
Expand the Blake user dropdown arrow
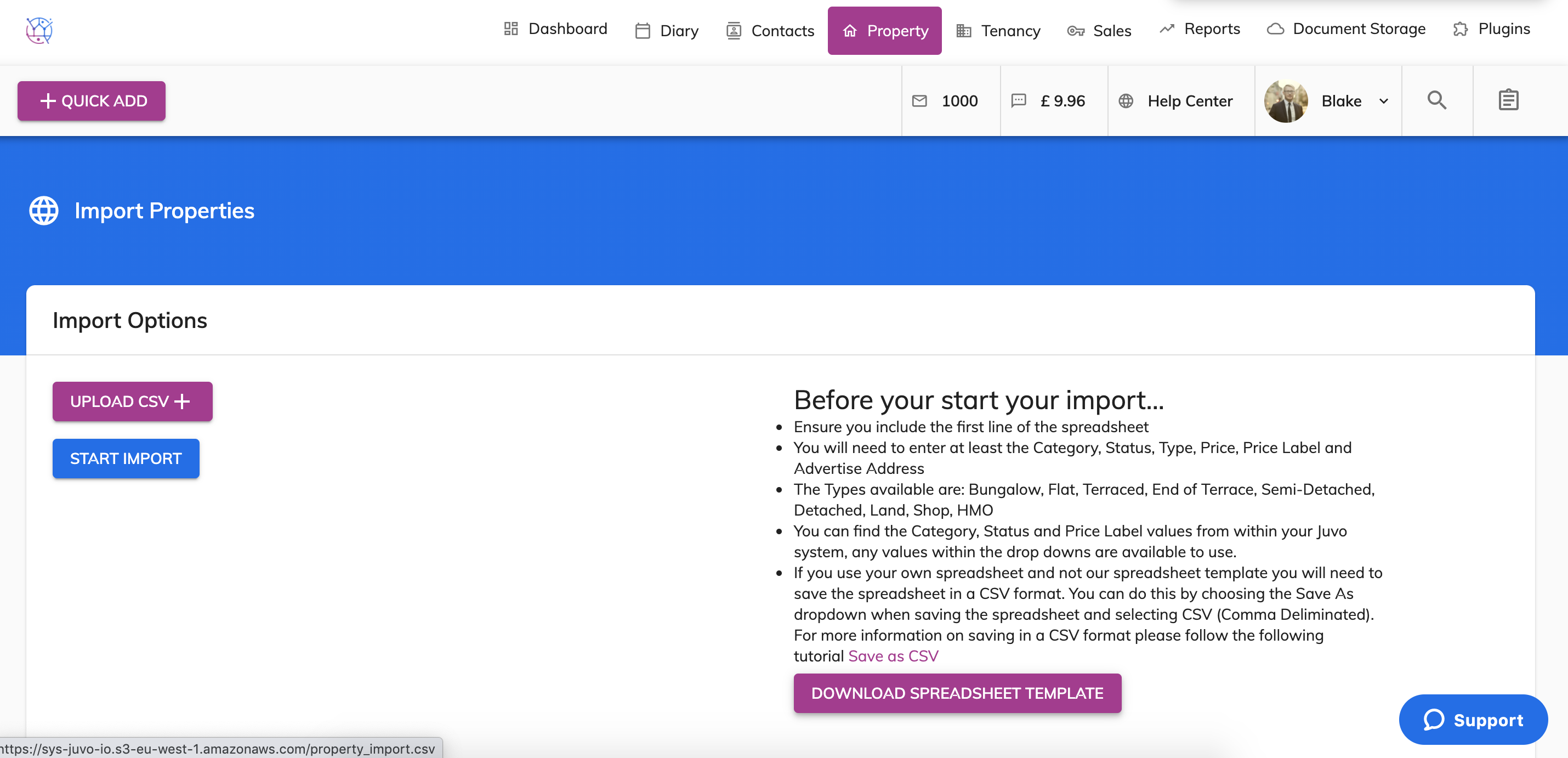(1384, 101)
